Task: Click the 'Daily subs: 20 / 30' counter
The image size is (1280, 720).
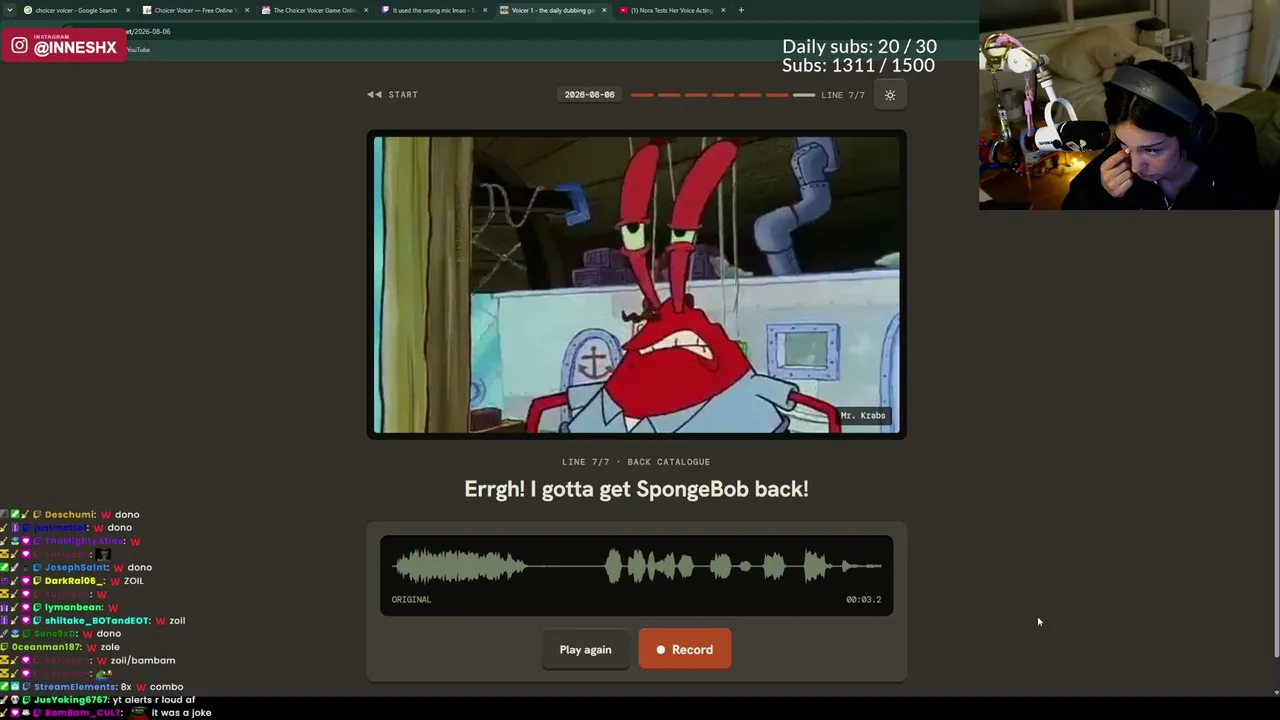Action: [x=859, y=47]
